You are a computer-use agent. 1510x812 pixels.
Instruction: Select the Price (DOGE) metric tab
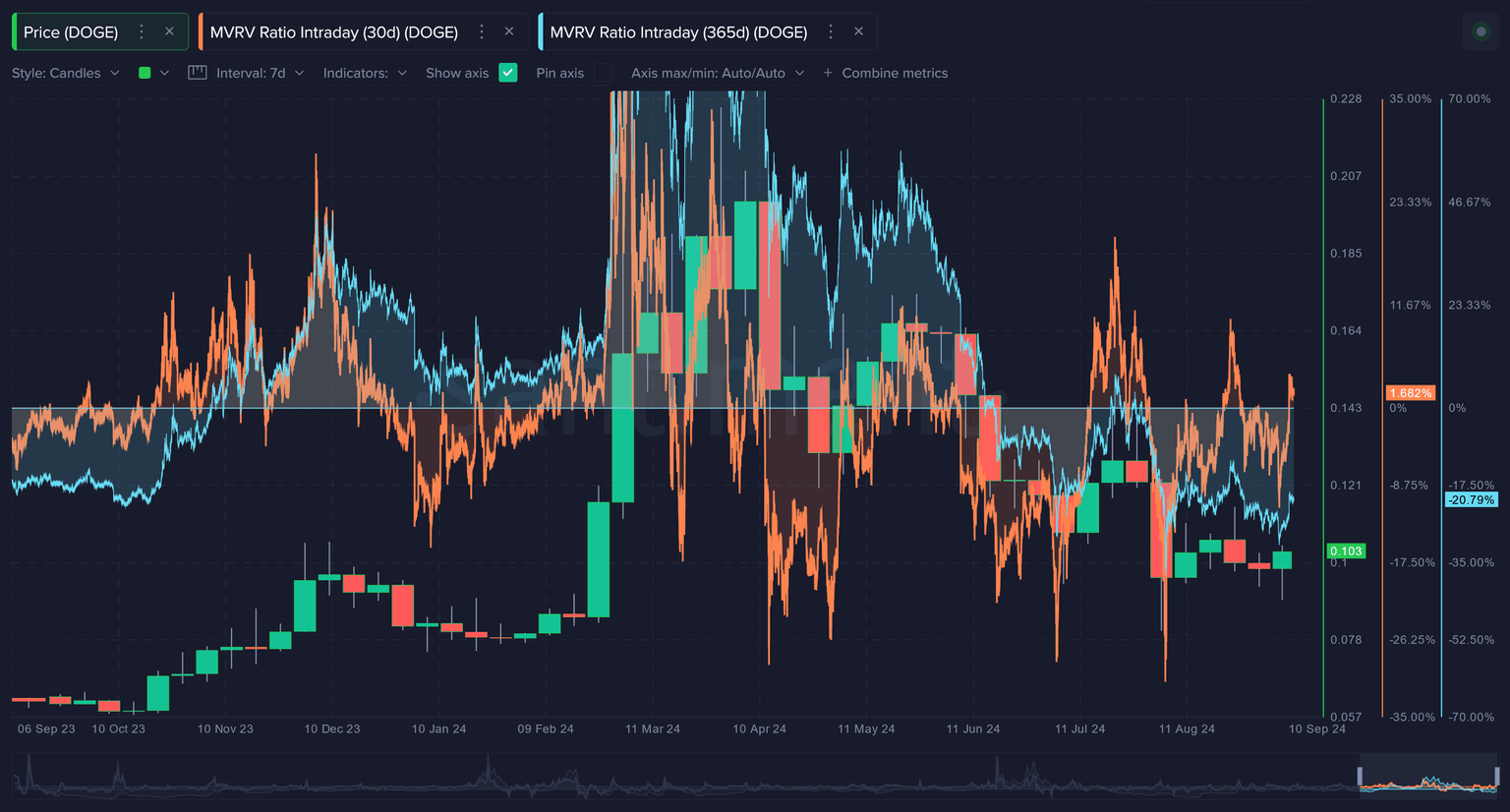71,31
